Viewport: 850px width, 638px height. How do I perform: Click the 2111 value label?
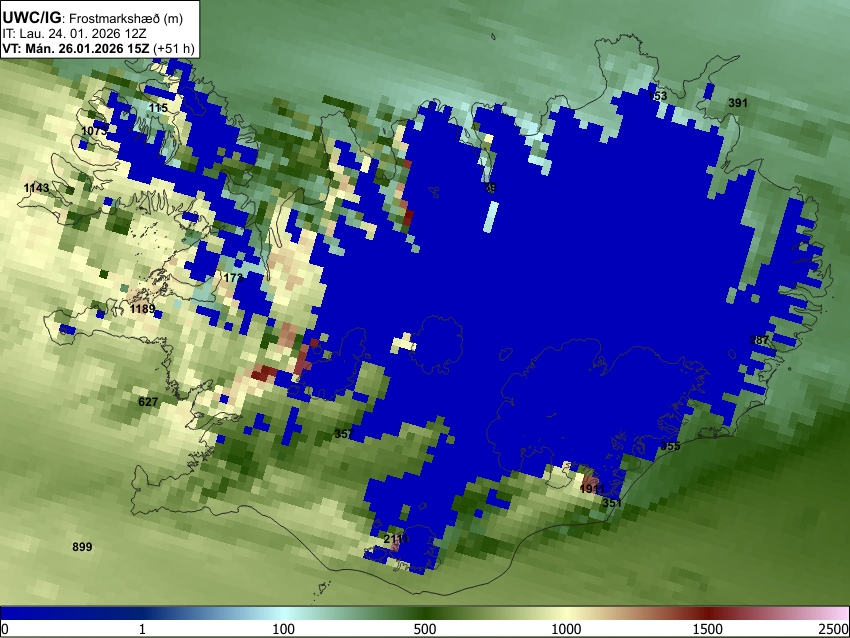(396, 539)
